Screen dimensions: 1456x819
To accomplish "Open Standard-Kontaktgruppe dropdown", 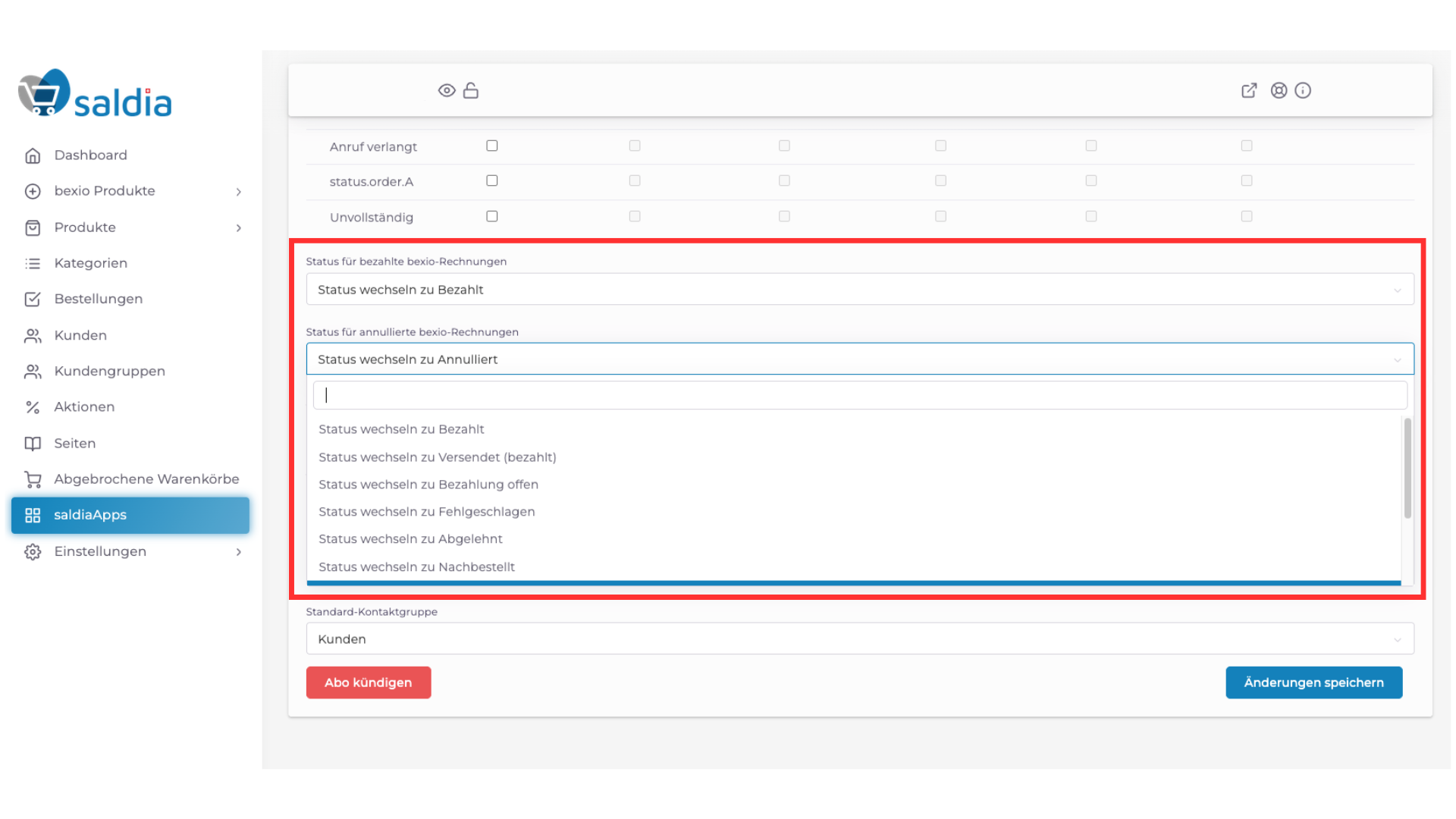I will [860, 639].
